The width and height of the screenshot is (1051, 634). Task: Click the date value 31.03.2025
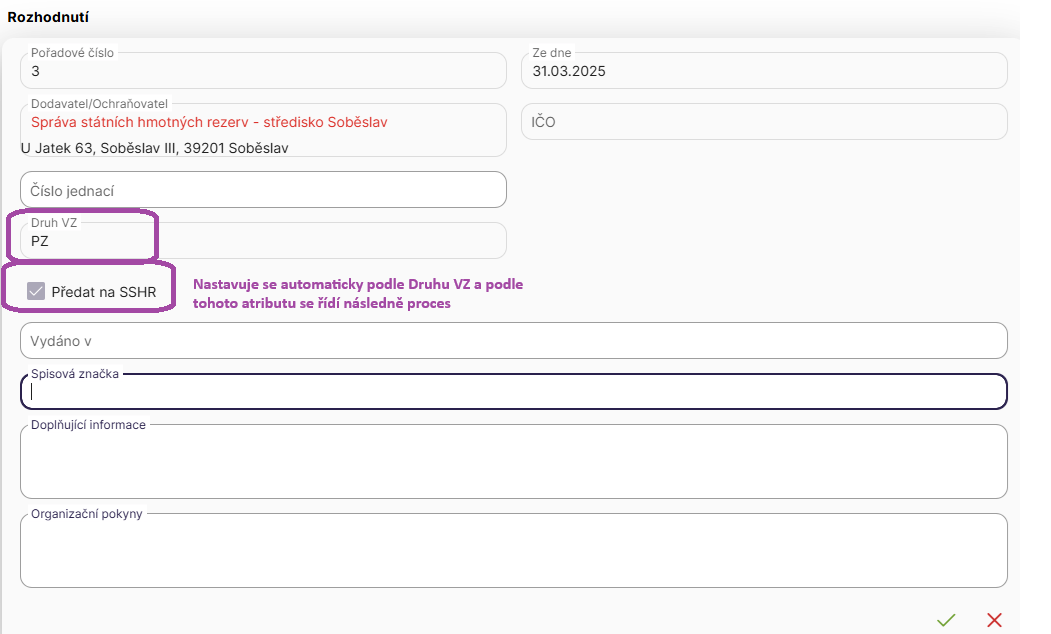[x=569, y=71]
